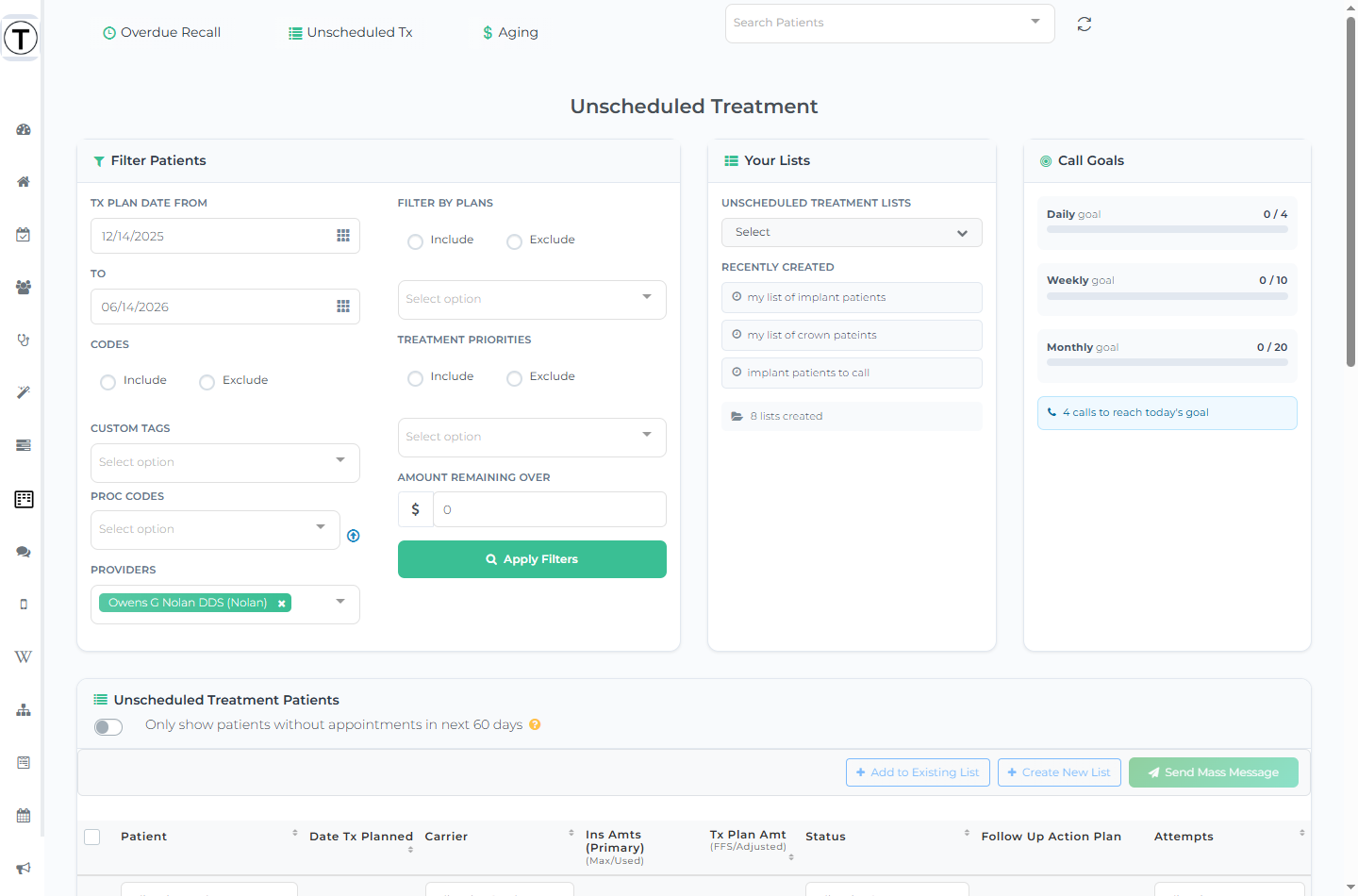Open the chat bubbles sidebar icon
The height and width of the screenshot is (896, 1358).
(24, 552)
